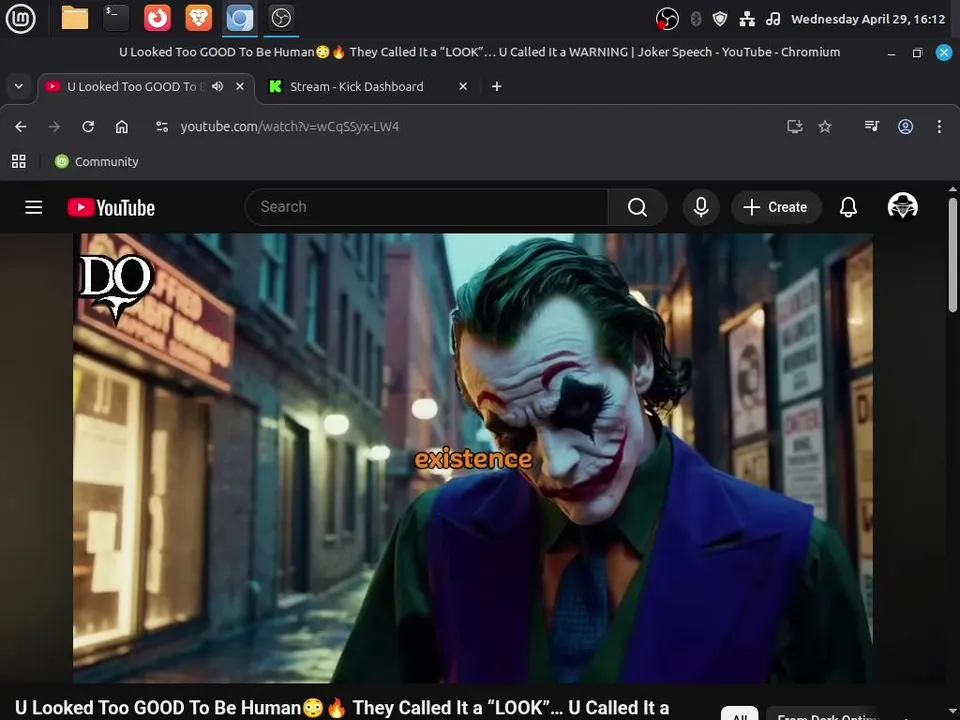Launch the file manager from the panel
Viewport: 960px width, 720px height.
[x=75, y=18]
